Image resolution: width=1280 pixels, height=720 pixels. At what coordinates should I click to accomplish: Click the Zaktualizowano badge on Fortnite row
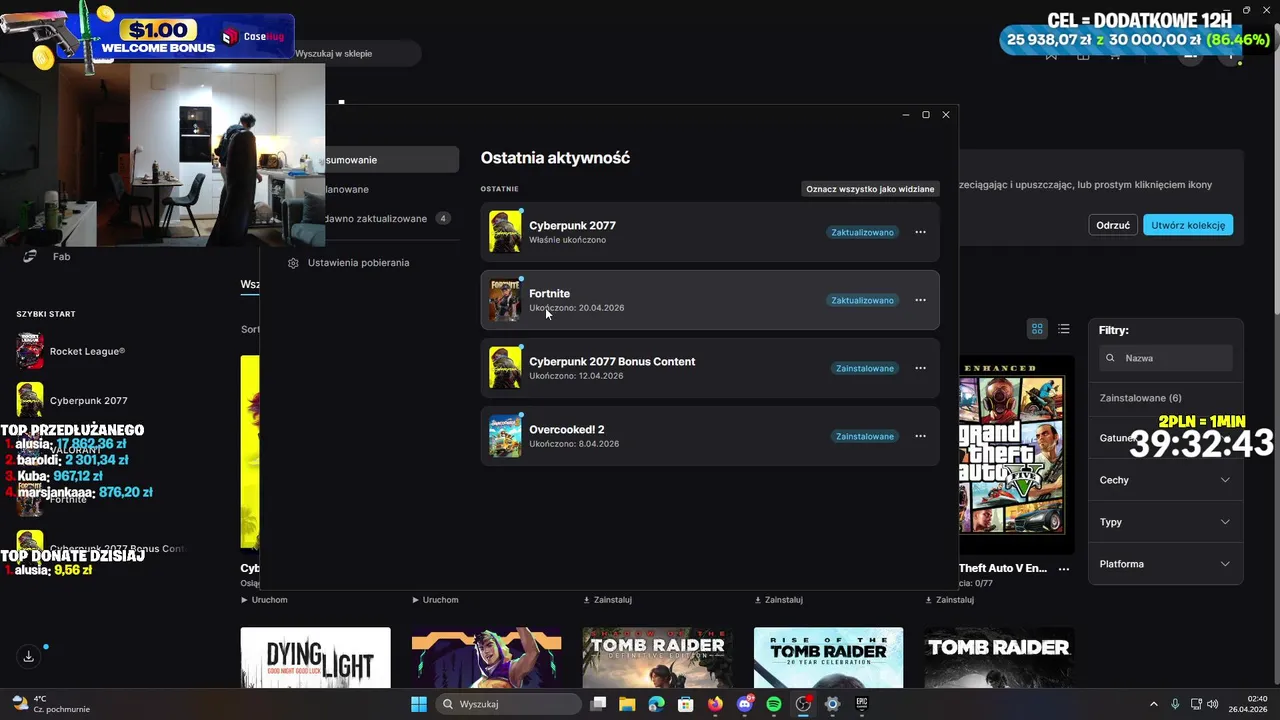(862, 300)
